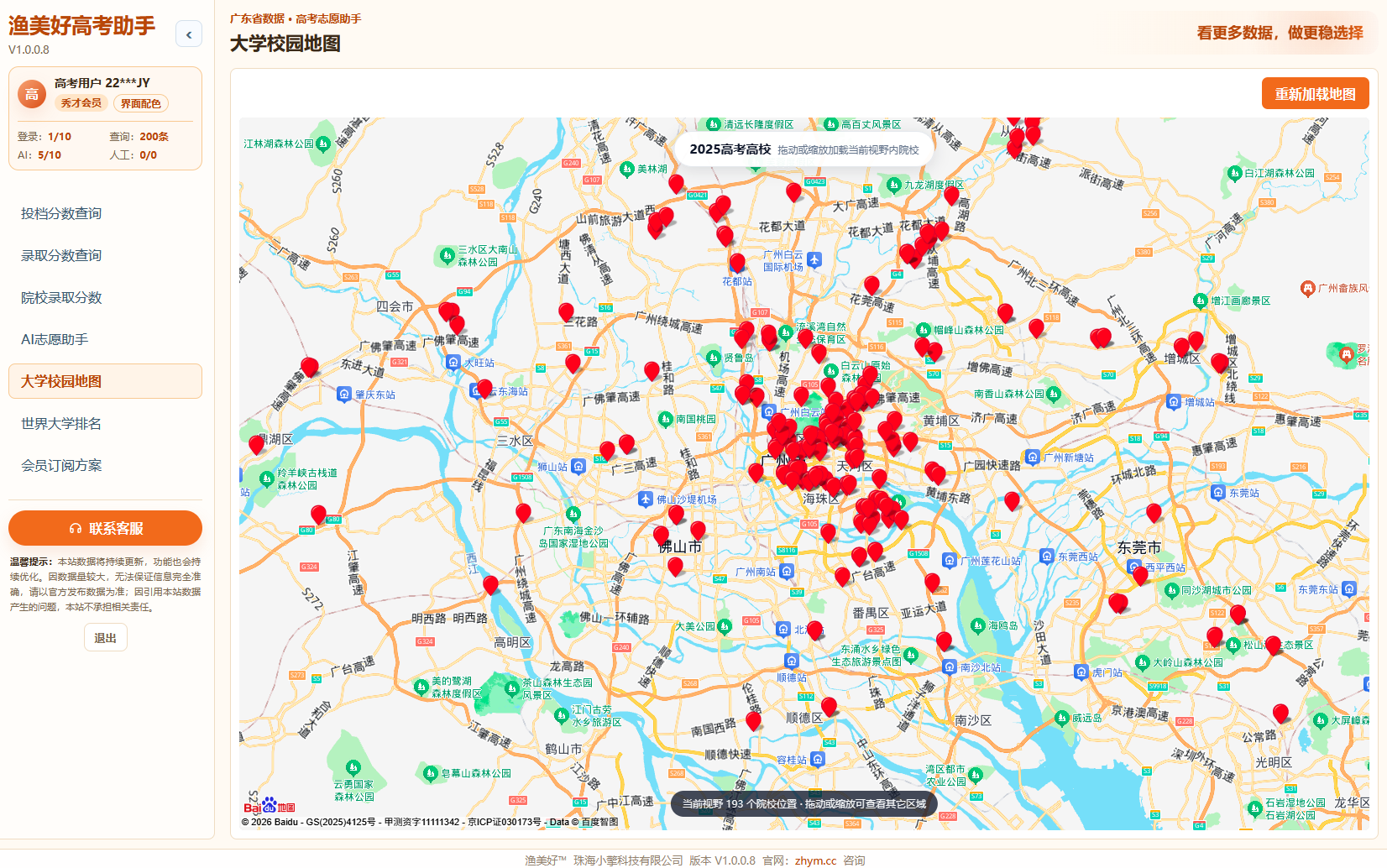Open the 界面配色 color scheme option

pos(141,103)
